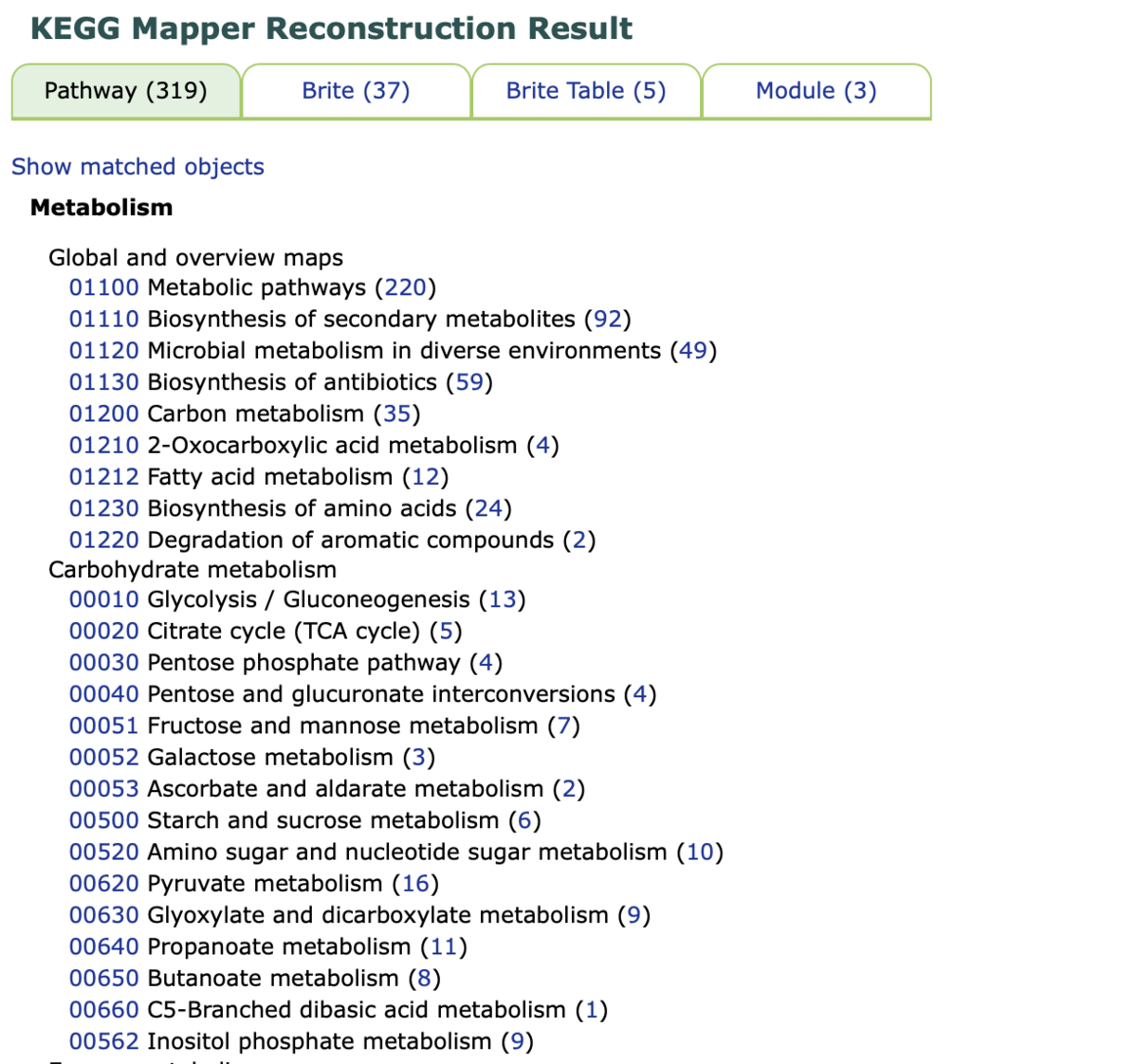Open map 01230 Biosynthesis of amino acids
This screenshot has width=1138, height=1064.
(x=104, y=508)
